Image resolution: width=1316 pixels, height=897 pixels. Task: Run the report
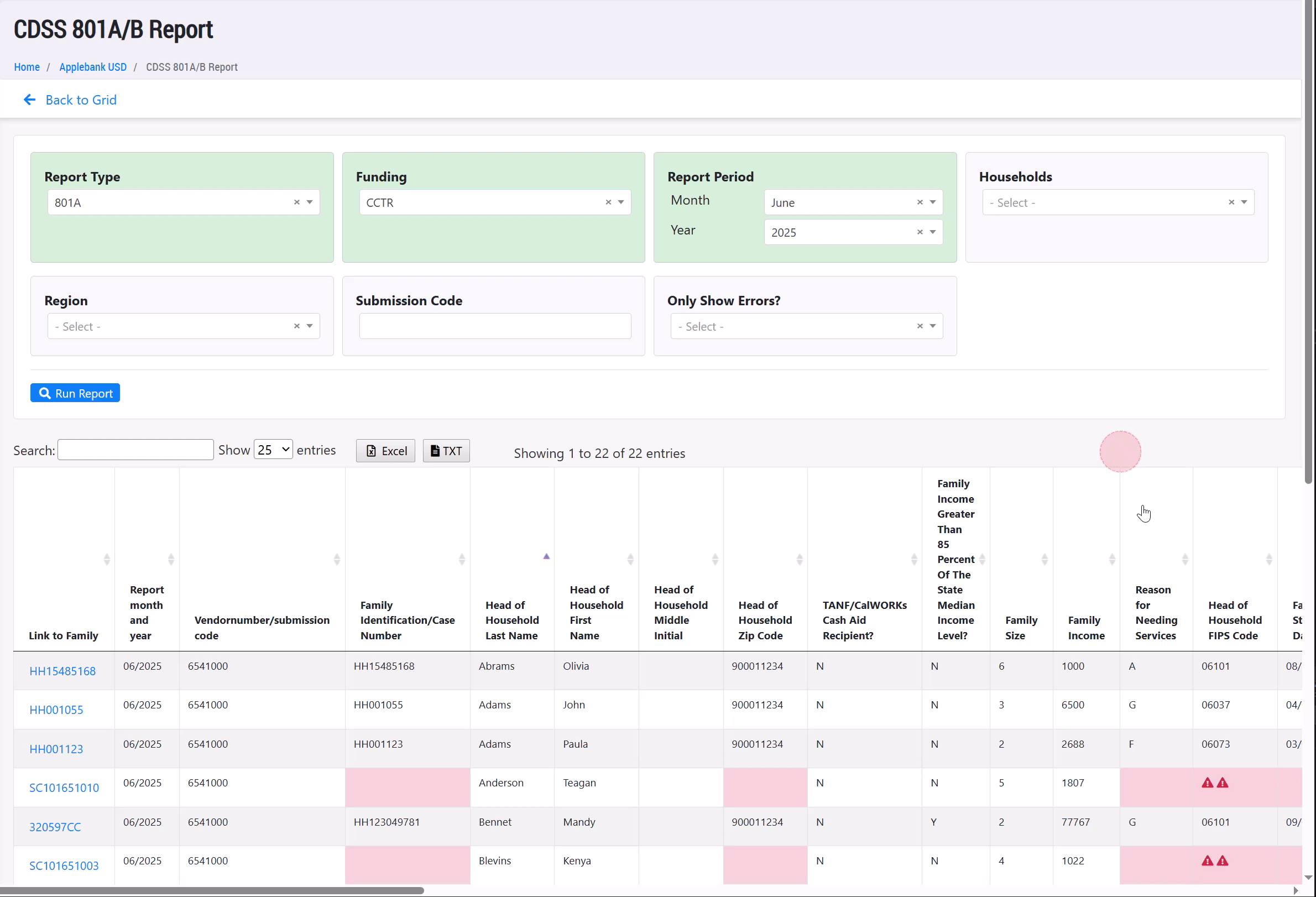point(75,393)
